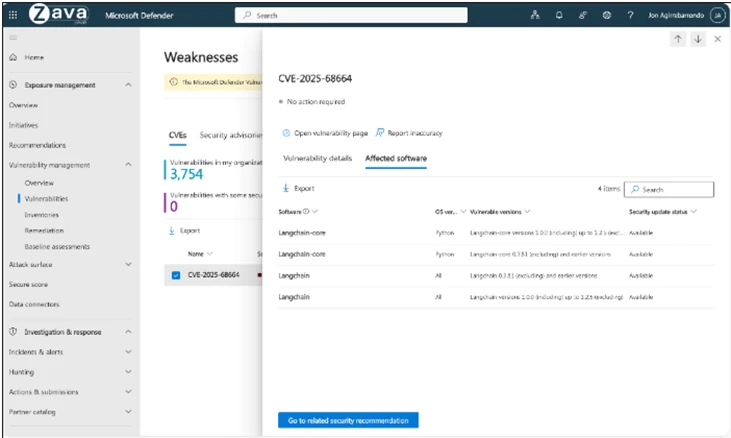Uncheck the CVE-2025-68664 row checkbox
The height and width of the screenshot is (438, 731).
177,275
